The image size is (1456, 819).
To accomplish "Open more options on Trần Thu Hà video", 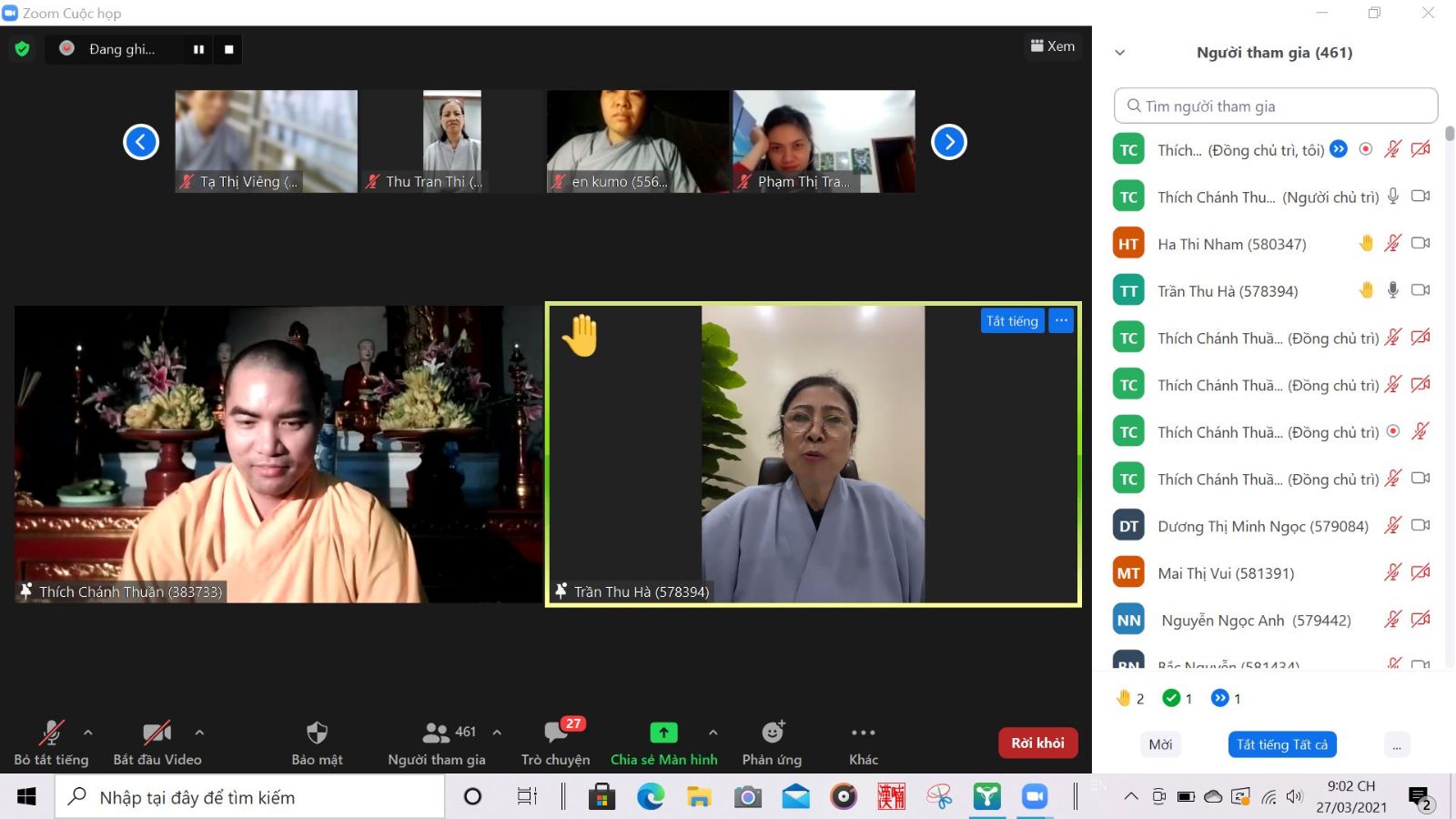I will 1061,320.
